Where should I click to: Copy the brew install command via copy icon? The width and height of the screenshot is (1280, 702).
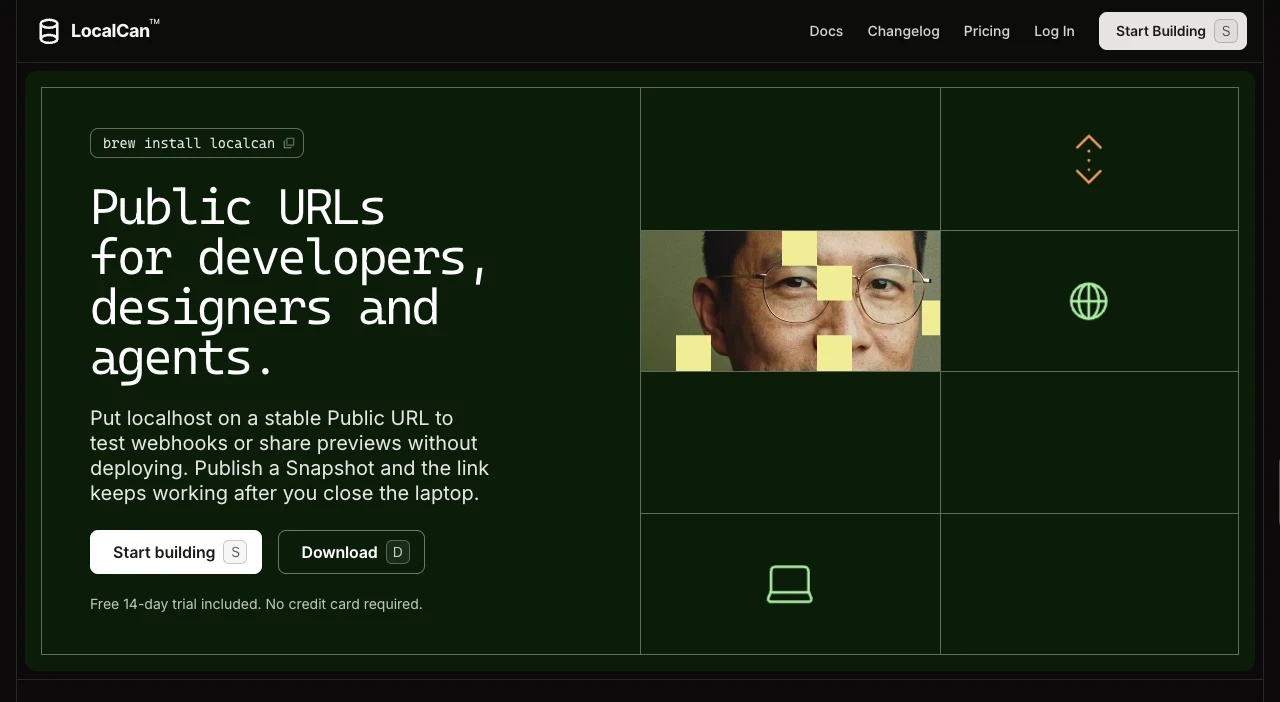click(289, 143)
